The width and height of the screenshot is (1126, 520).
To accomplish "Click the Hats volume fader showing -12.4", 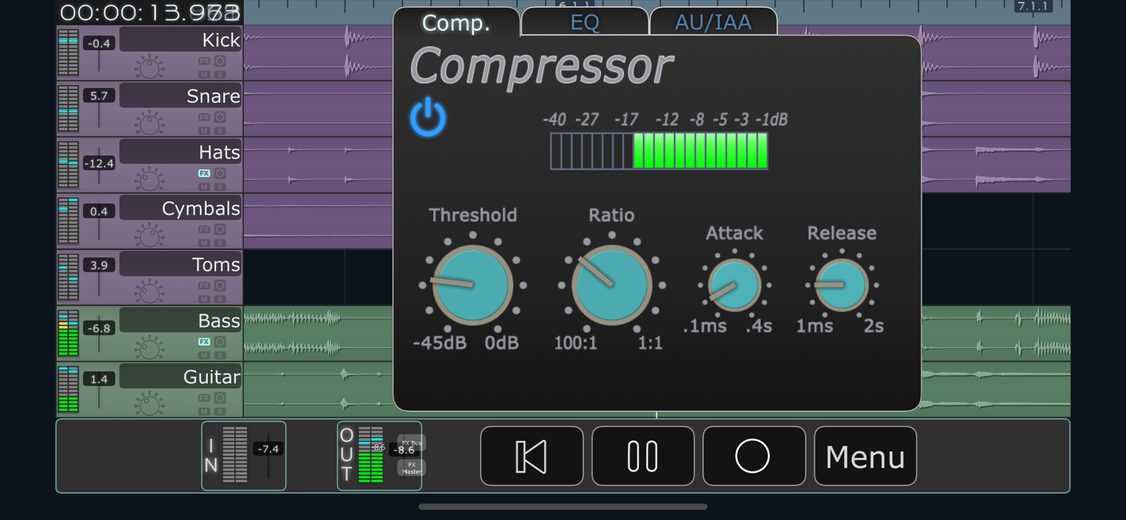I will [x=98, y=164].
